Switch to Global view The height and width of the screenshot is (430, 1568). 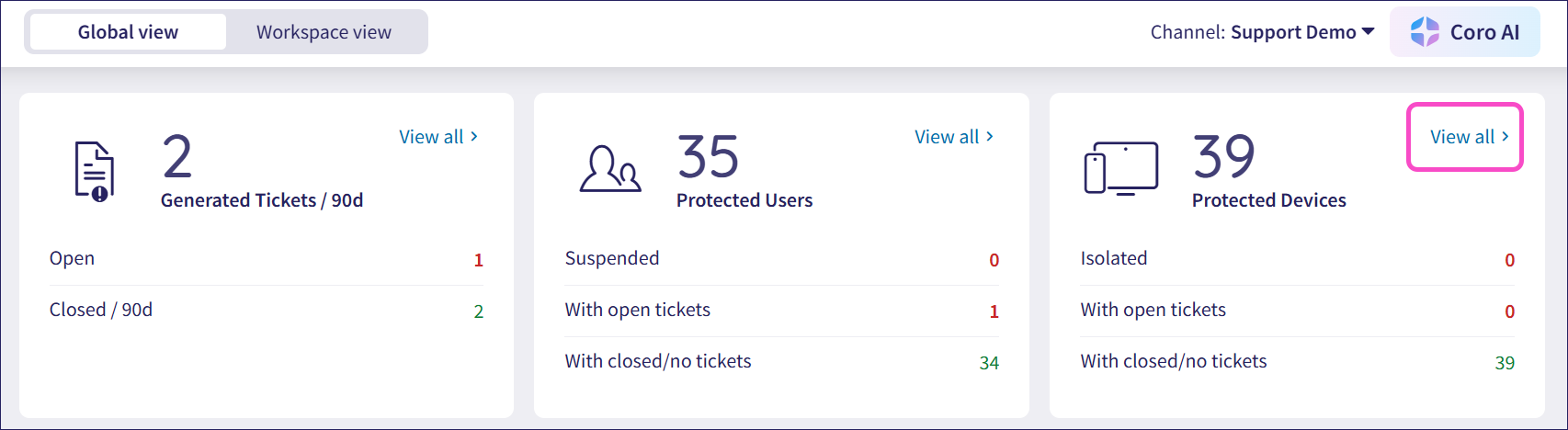click(128, 32)
